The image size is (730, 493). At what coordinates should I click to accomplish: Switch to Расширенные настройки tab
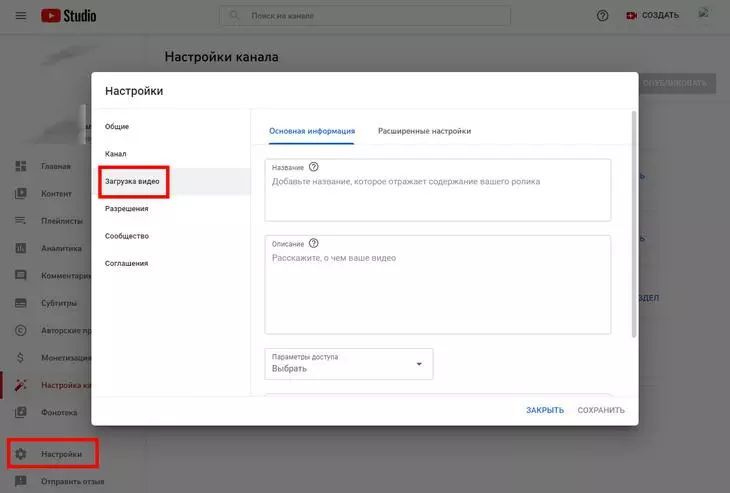coord(424,131)
